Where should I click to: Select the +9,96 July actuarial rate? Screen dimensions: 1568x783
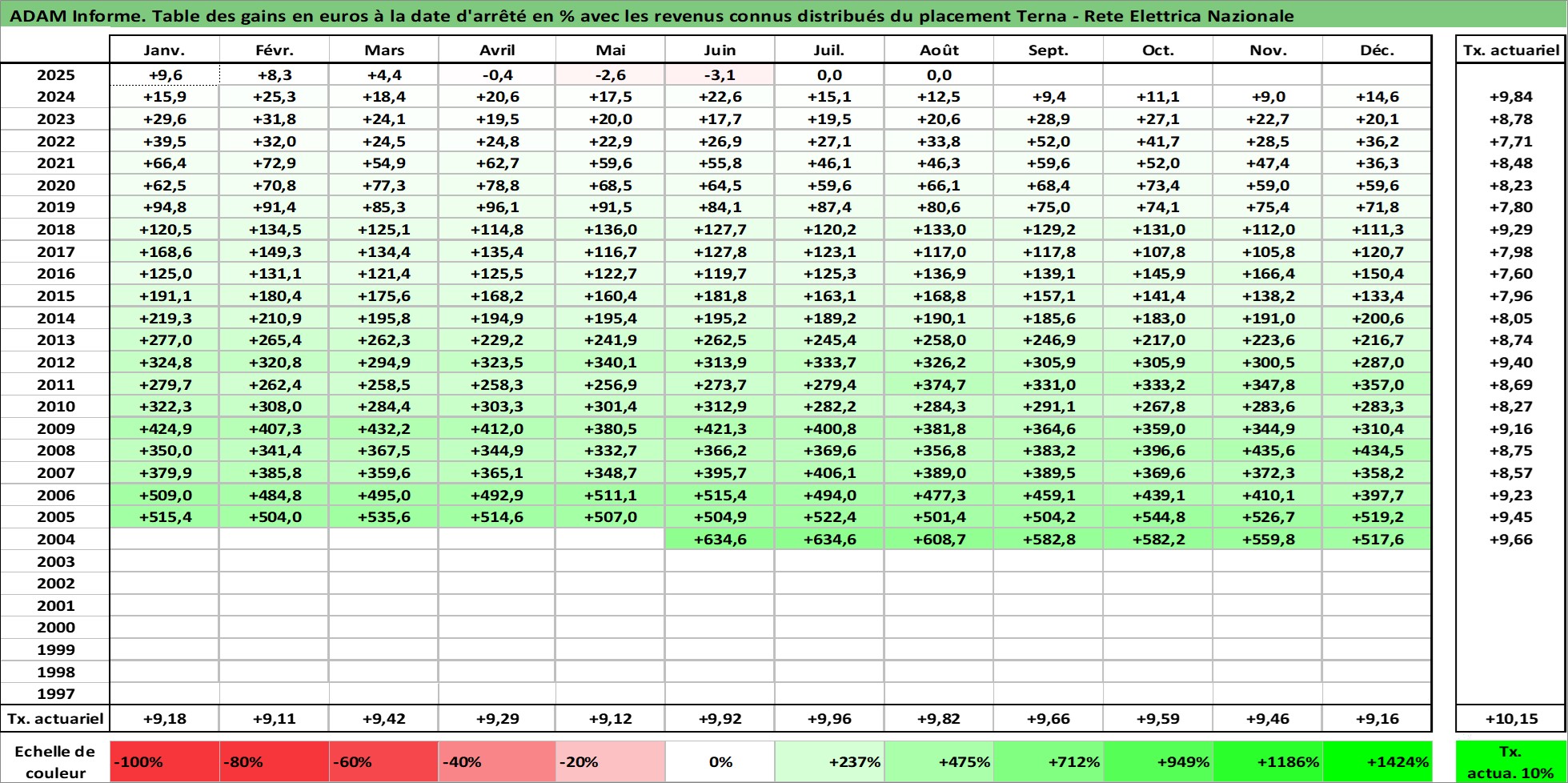point(829,719)
